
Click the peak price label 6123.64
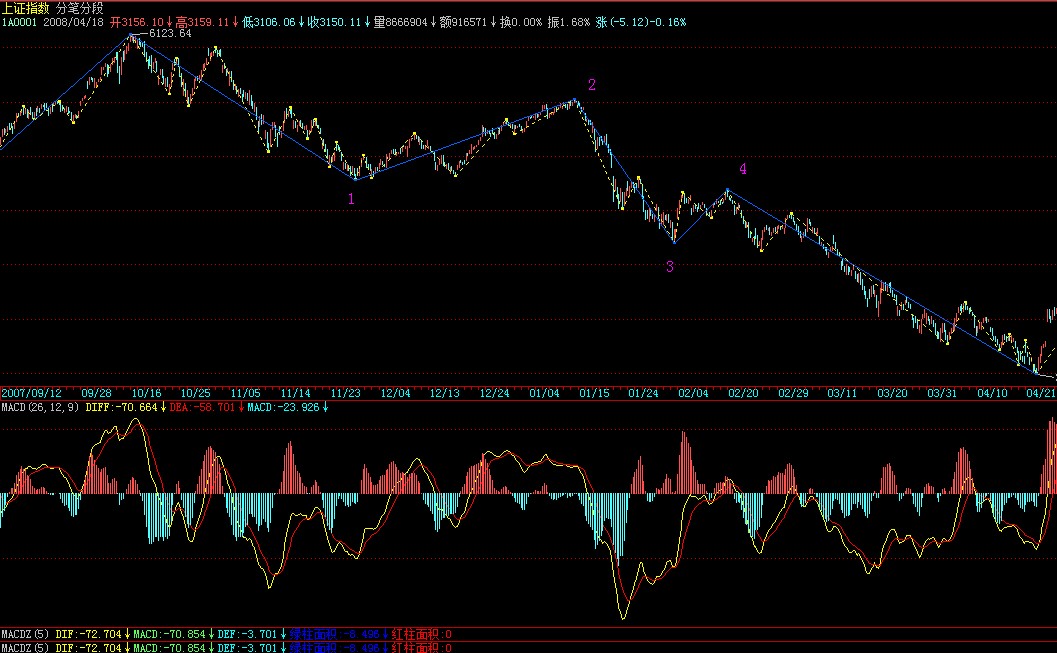point(169,34)
